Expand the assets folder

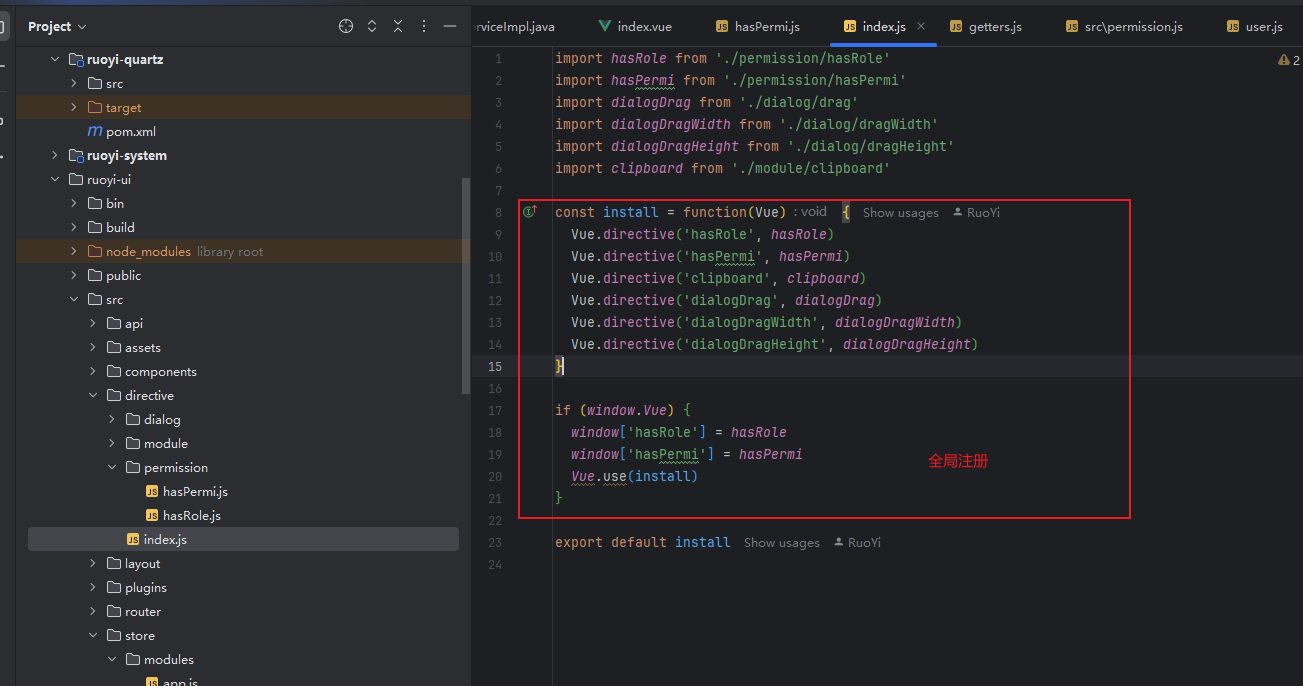click(93, 347)
